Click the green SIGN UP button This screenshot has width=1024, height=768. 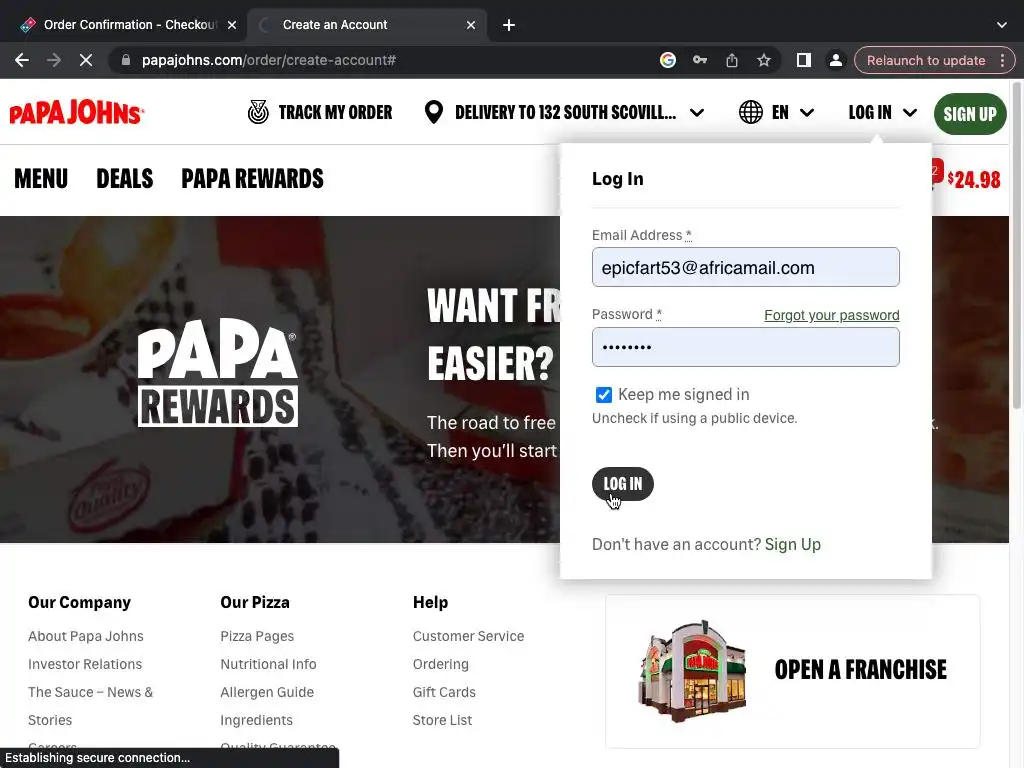pyautogui.click(x=970, y=114)
